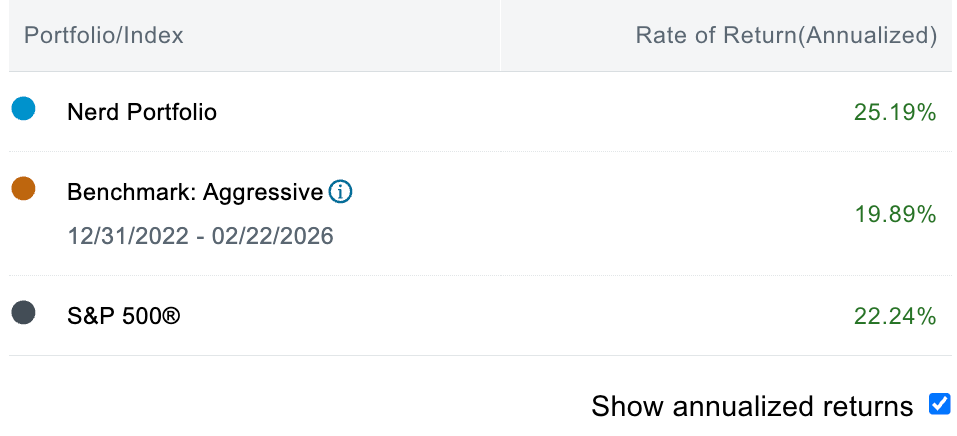Click the word 'Aggressive' in benchmark row
The image size is (957, 436).
[x=263, y=192]
